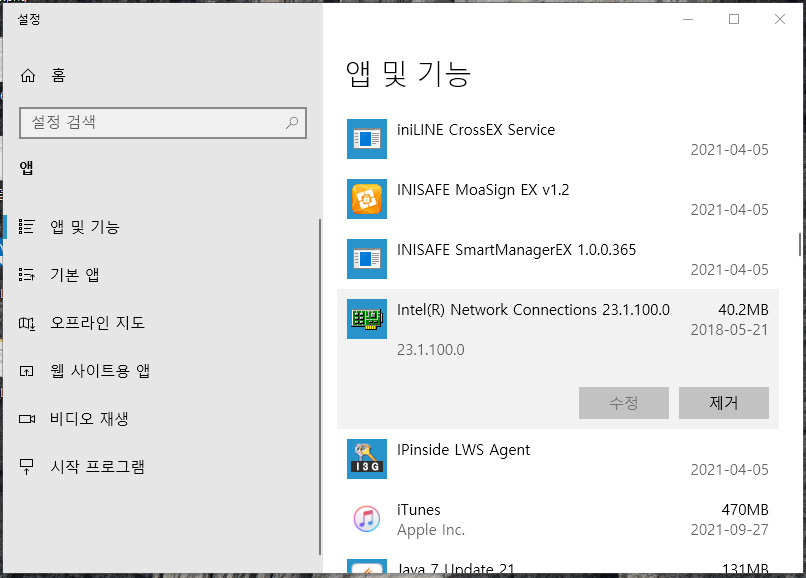The height and width of the screenshot is (578, 806).
Task: Click Intel(R) Network Connections 23.1.100.0 title
Action: (x=534, y=310)
